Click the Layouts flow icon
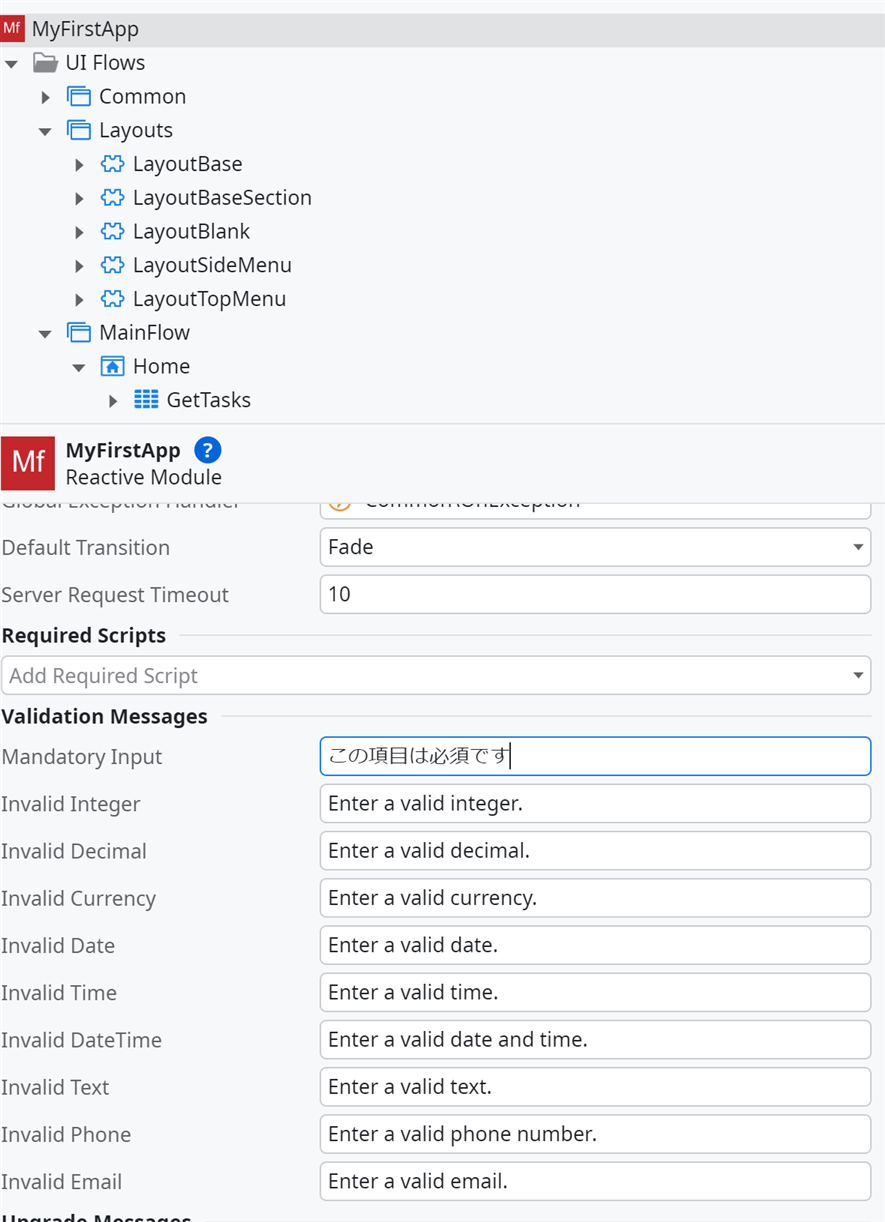885x1222 pixels. pyautogui.click(x=79, y=130)
